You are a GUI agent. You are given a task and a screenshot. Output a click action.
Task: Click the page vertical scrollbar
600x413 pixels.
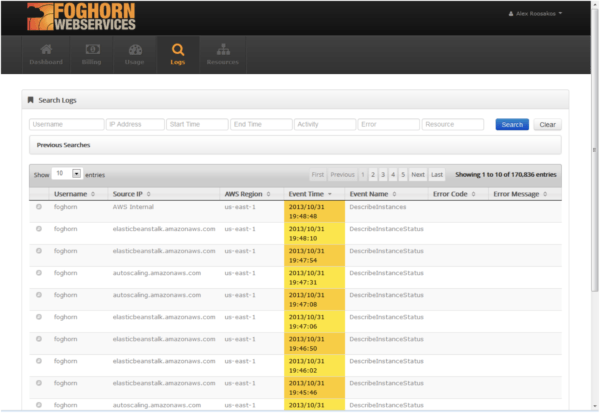[x=595, y=150]
